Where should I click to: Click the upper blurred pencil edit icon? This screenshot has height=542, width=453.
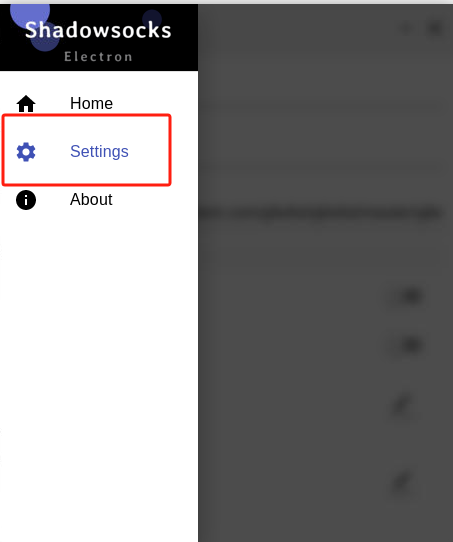(x=402, y=406)
